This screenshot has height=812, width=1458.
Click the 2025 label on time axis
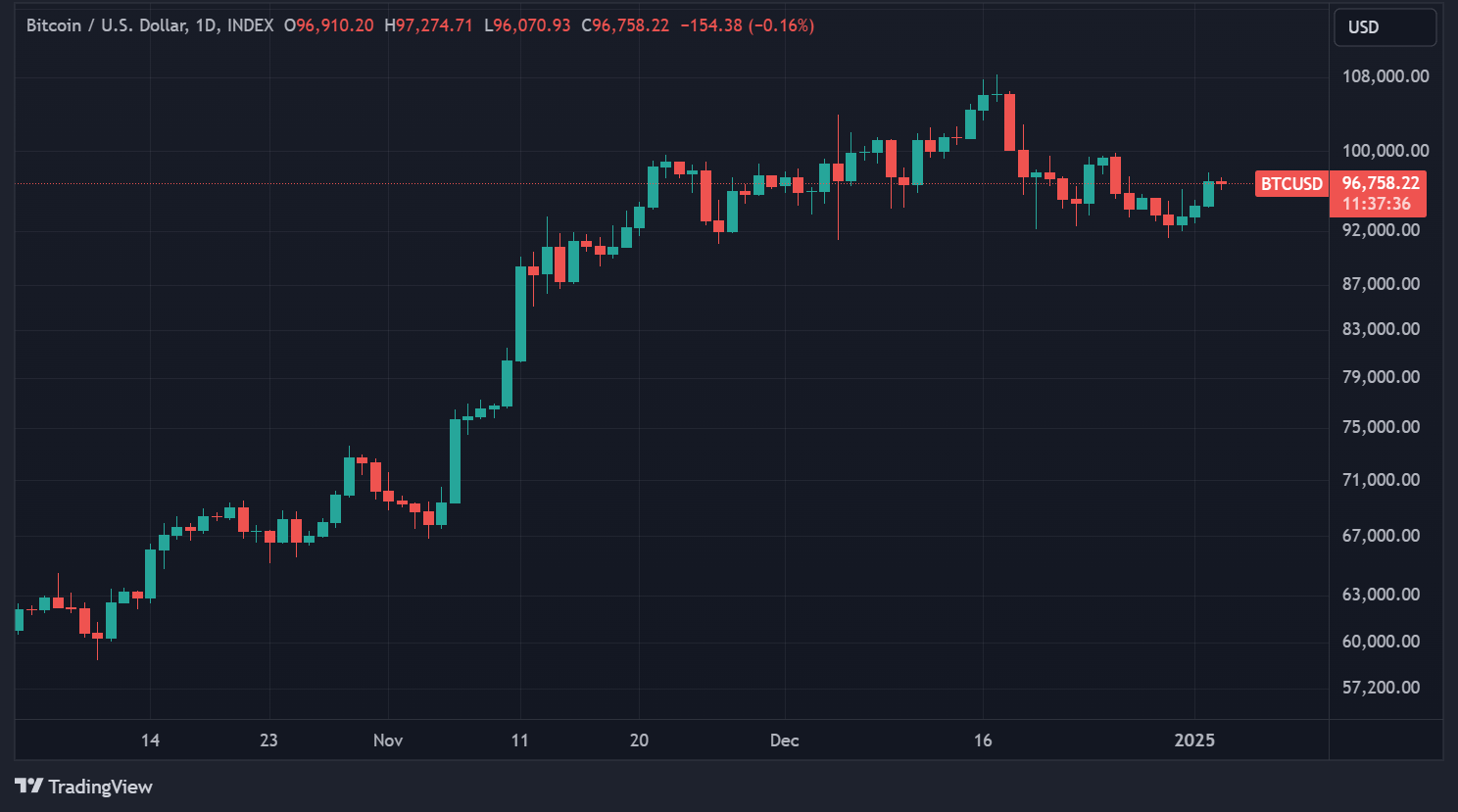coord(1194,740)
